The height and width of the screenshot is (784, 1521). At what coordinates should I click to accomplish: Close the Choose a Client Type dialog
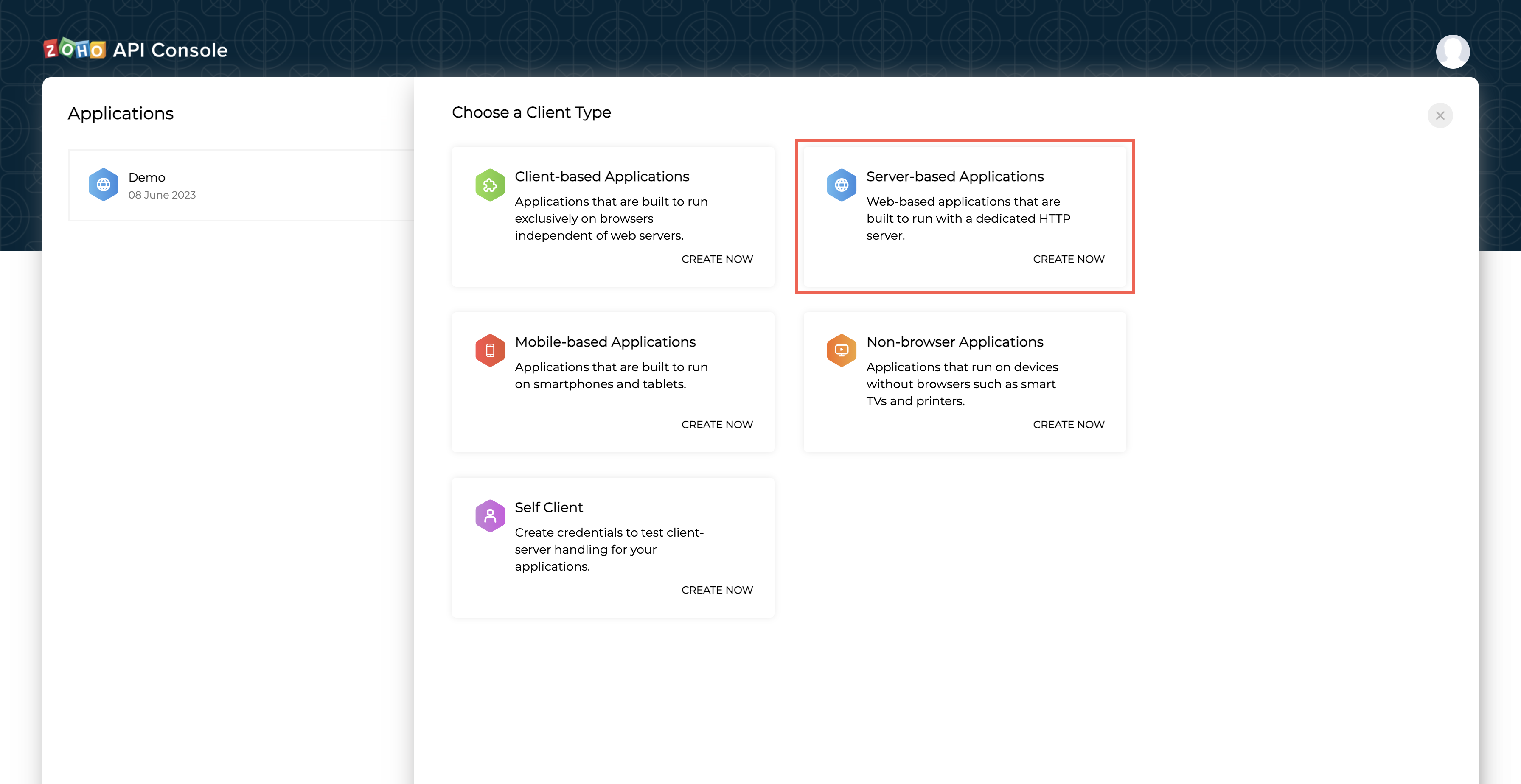coord(1440,115)
